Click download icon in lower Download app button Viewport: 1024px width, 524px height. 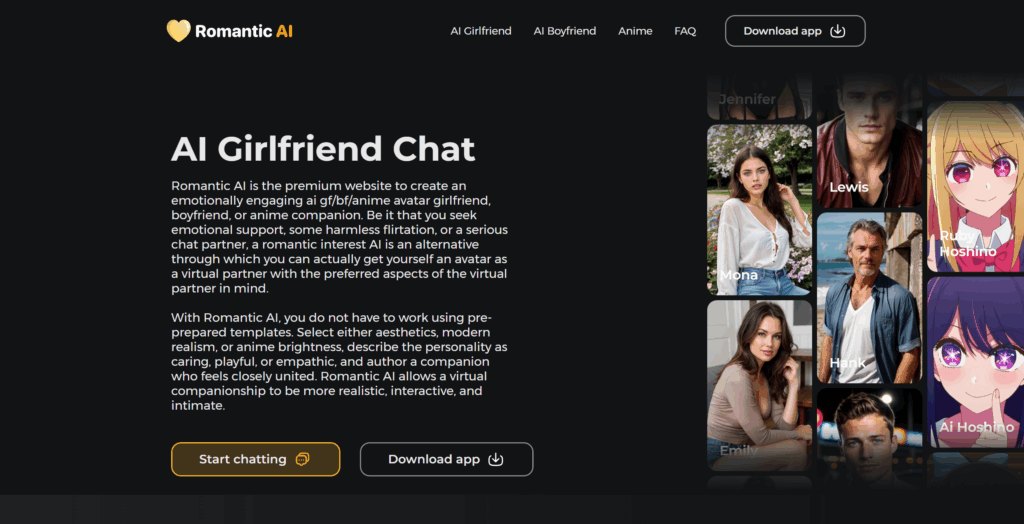point(496,459)
